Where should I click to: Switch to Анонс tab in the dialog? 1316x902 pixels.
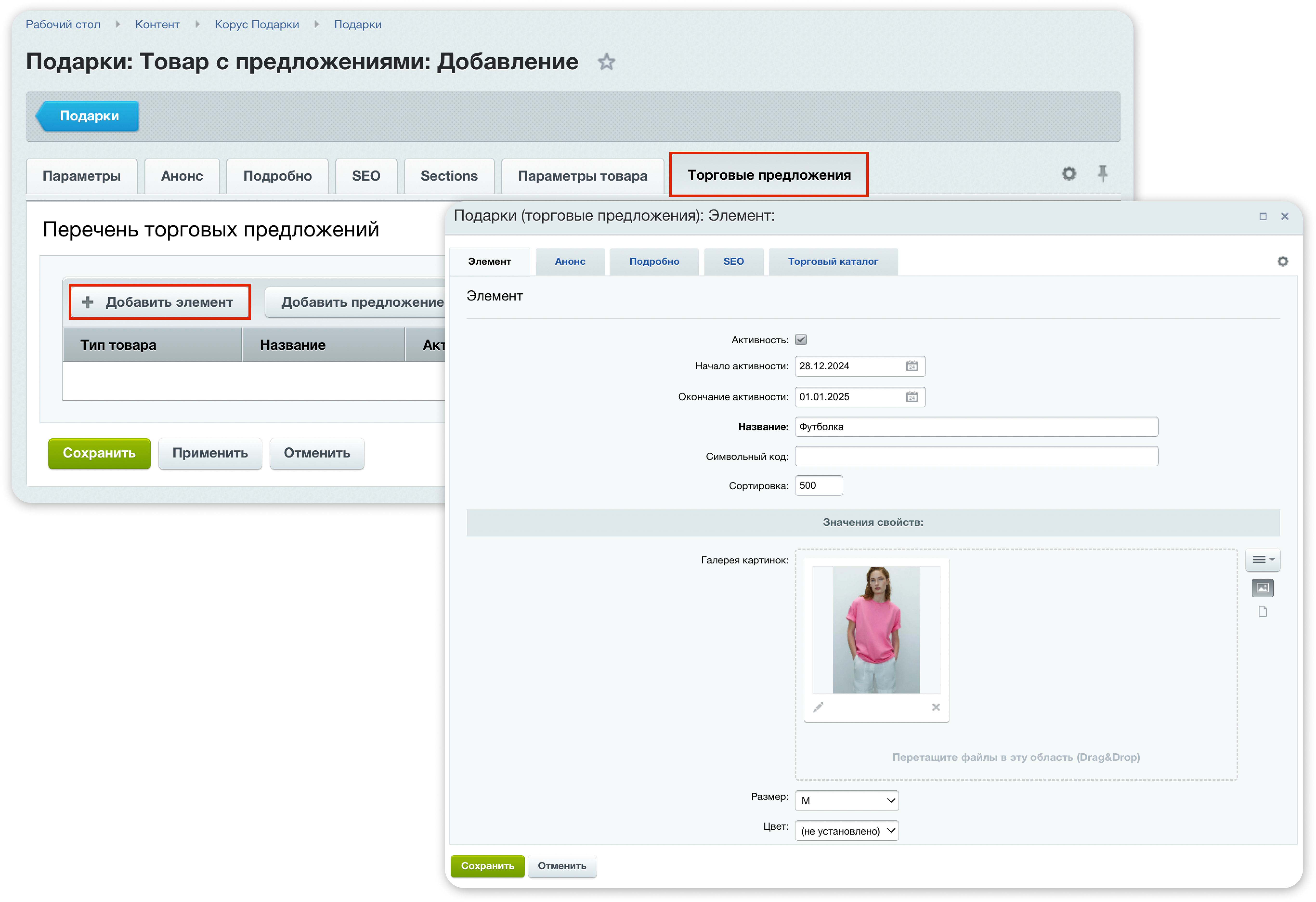pyautogui.click(x=570, y=261)
